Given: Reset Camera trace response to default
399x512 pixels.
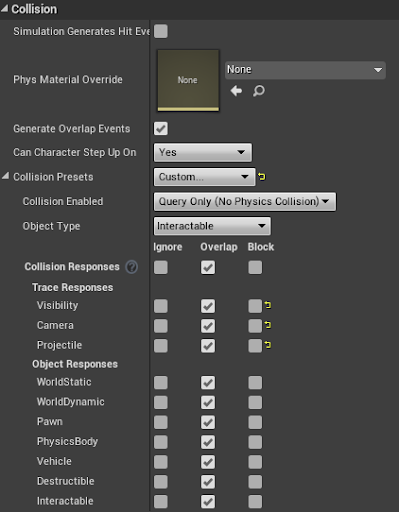Looking at the screenshot, I should (x=268, y=325).
